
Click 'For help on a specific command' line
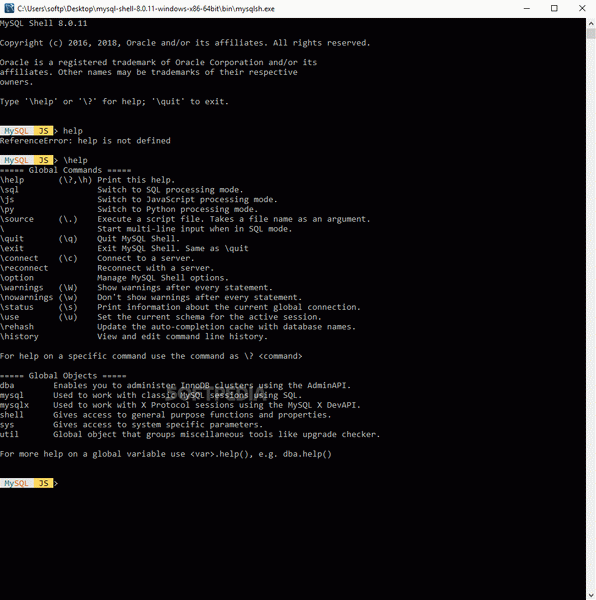151,356
